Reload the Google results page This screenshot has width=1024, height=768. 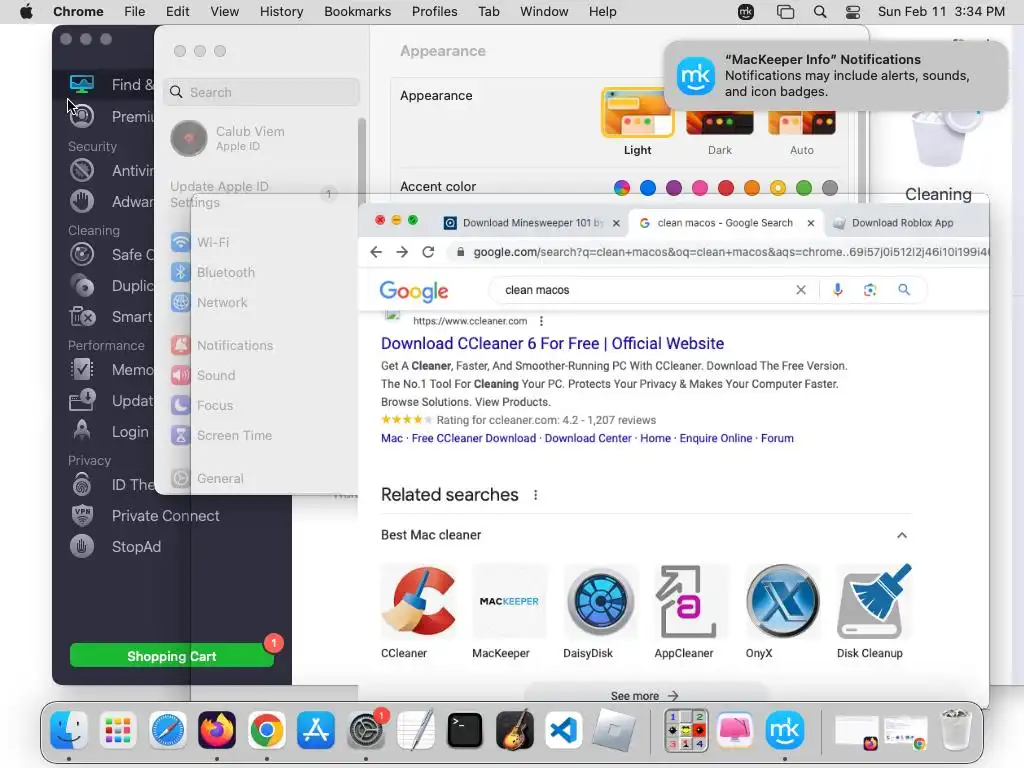click(428, 252)
